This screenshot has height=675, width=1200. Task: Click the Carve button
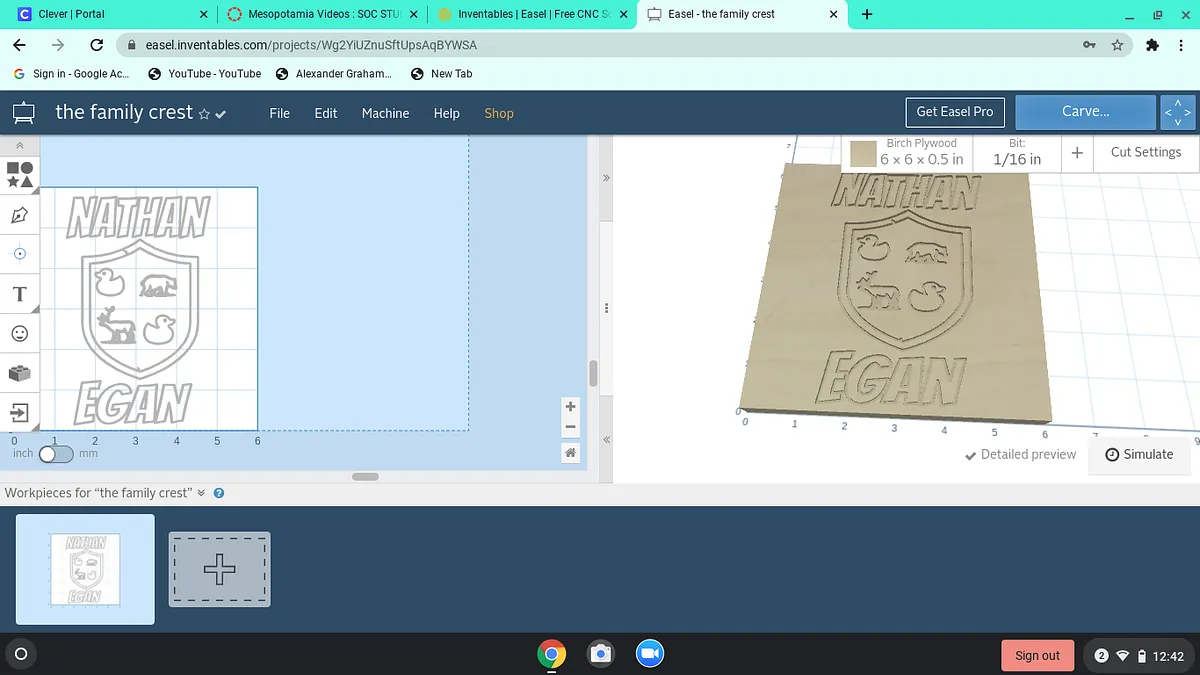(1085, 112)
